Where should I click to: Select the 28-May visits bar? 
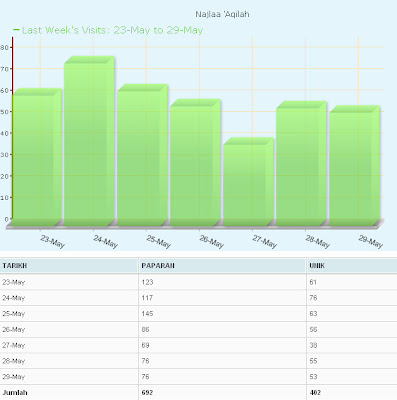coord(301,164)
